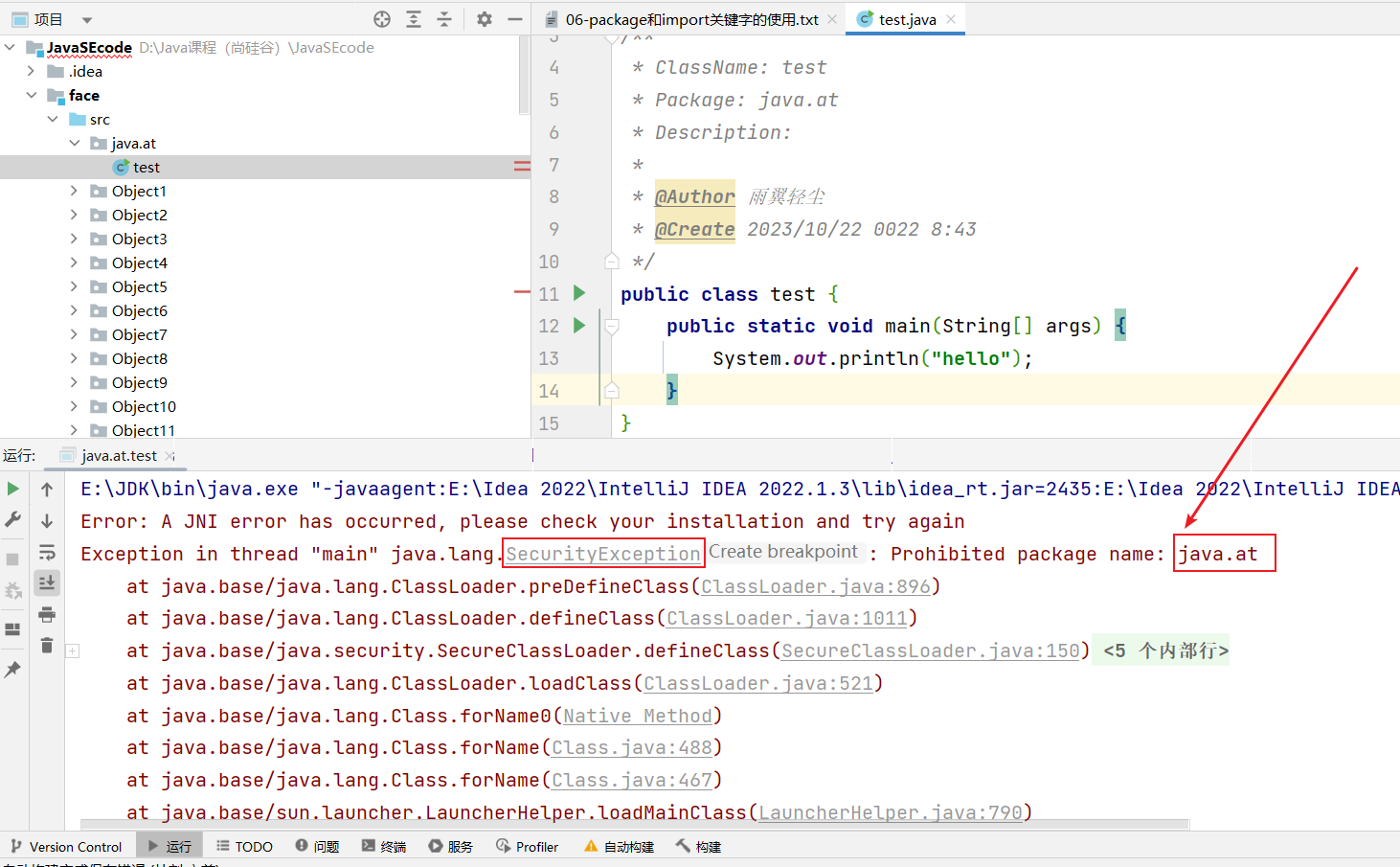The height and width of the screenshot is (867, 1400).
Task: Close the java.at.test run tab
Action: tap(170, 456)
